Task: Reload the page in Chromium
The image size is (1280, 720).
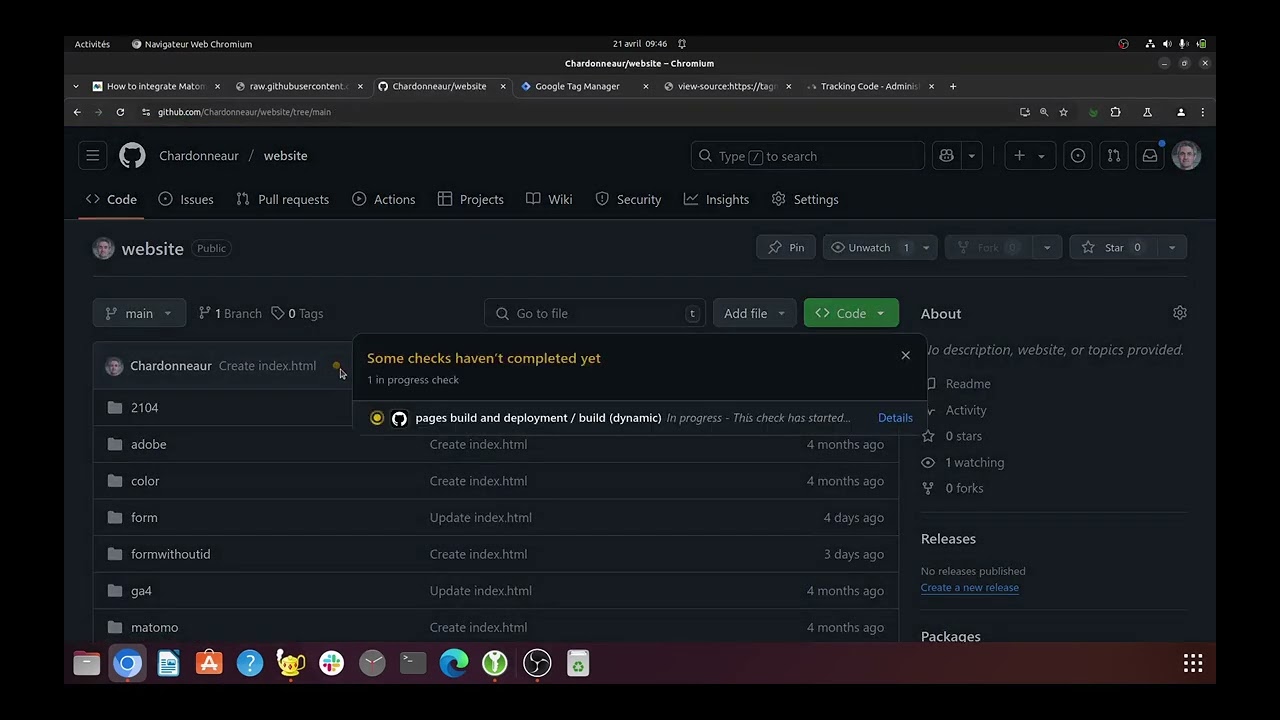Action: (120, 112)
